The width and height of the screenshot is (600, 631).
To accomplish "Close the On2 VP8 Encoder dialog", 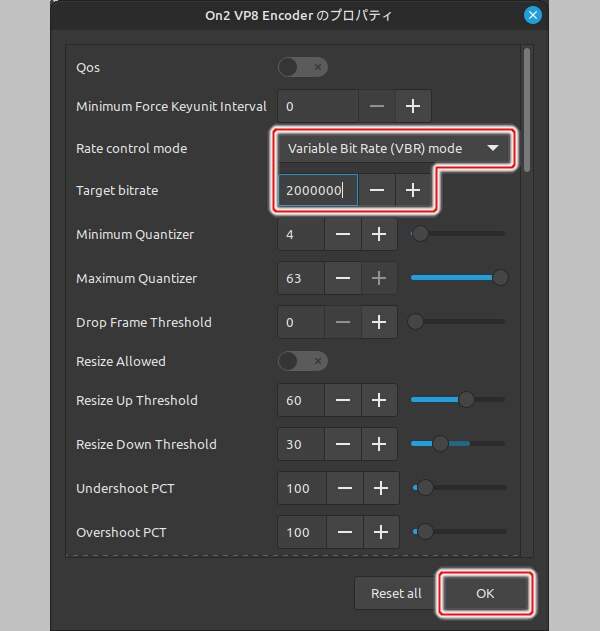I will 533,15.
